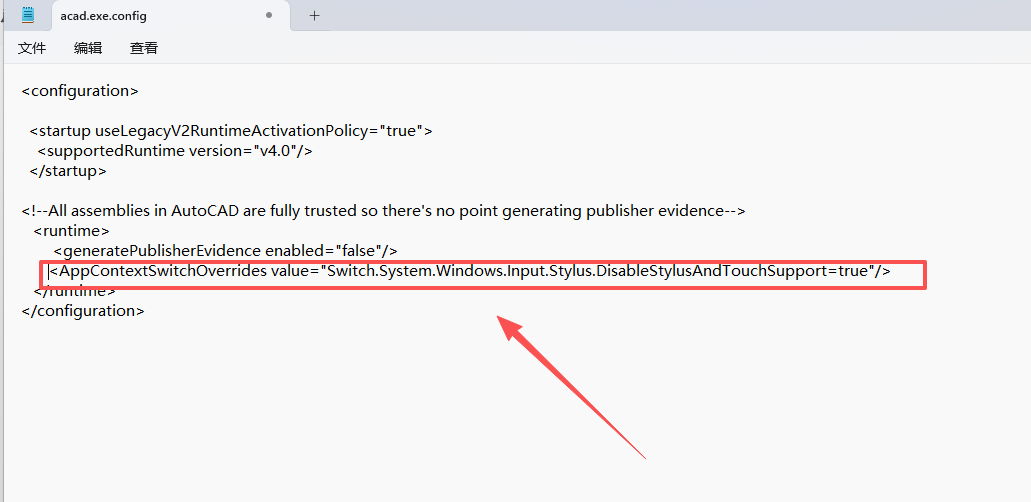Click the unsaved-changes dot on the tab
This screenshot has height=502, width=1031.
point(269,16)
